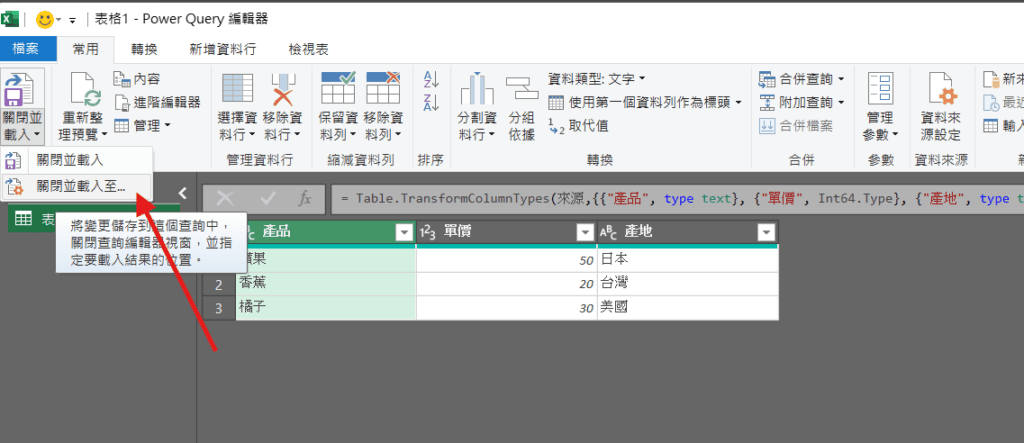Click the 選擇資料行 choose columns icon
Screen dimensions: 1024x443
(237, 92)
